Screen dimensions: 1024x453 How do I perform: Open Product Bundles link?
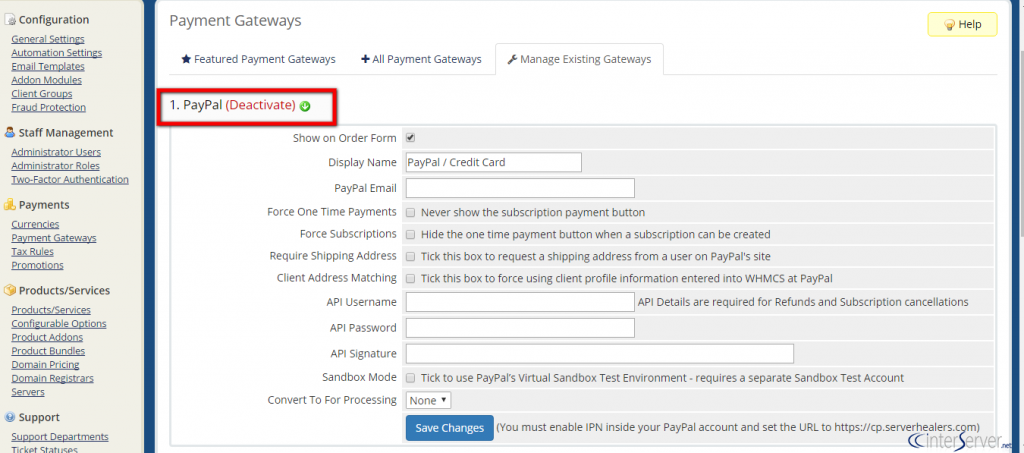48,351
